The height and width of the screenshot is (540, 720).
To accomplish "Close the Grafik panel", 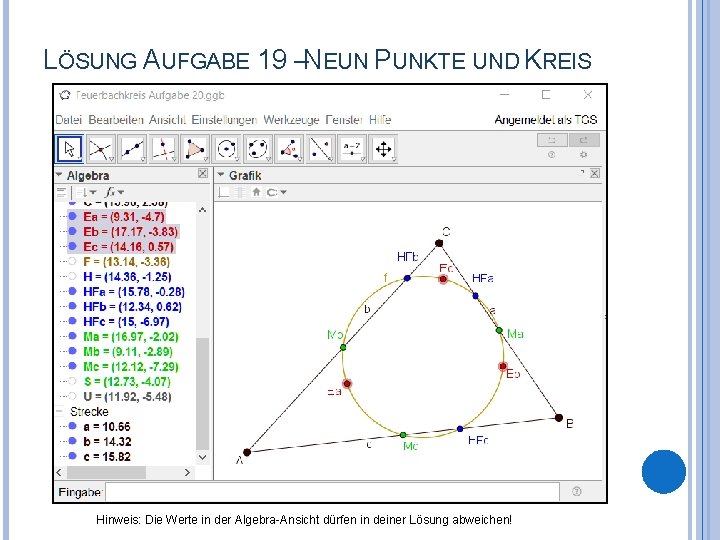I will (x=594, y=173).
